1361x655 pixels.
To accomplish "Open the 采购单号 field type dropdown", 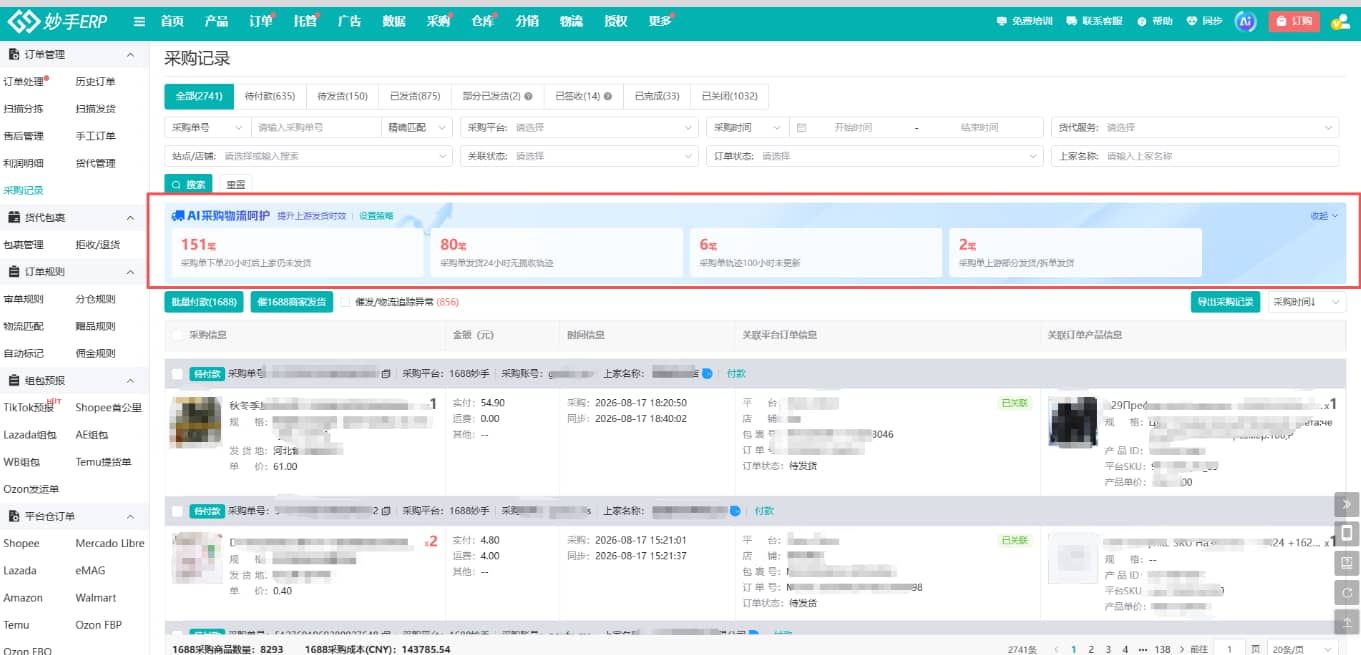I will [x=207, y=128].
